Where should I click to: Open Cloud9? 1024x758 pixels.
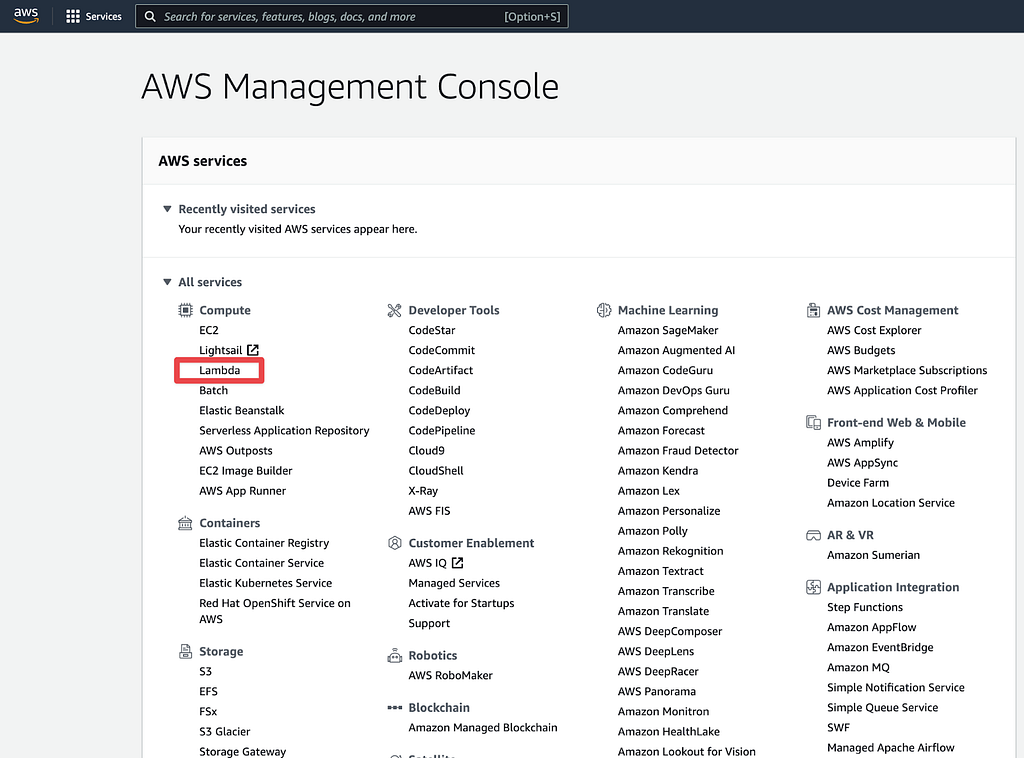426,450
